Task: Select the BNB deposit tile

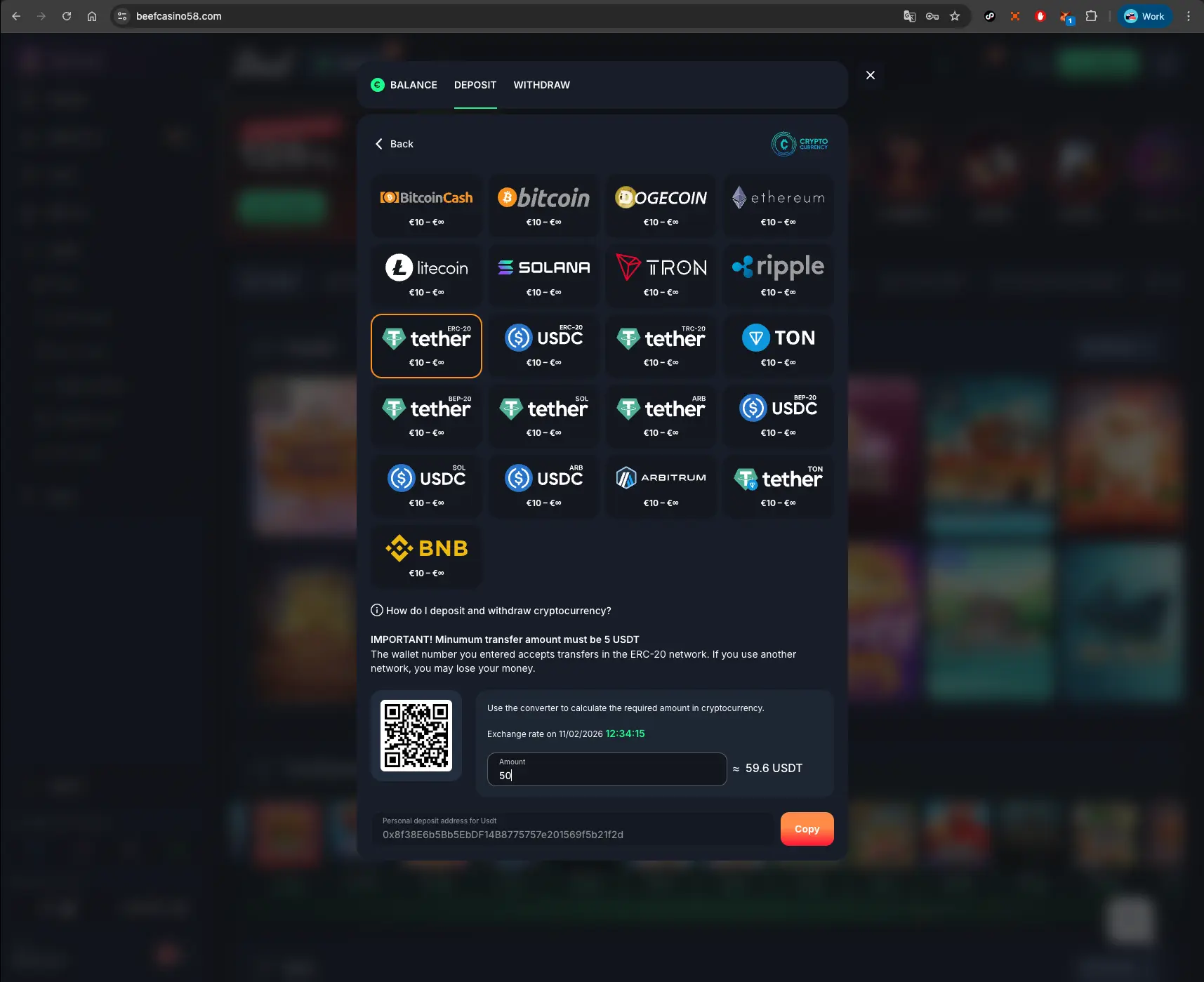Action: pyautogui.click(x=426, y=557)
